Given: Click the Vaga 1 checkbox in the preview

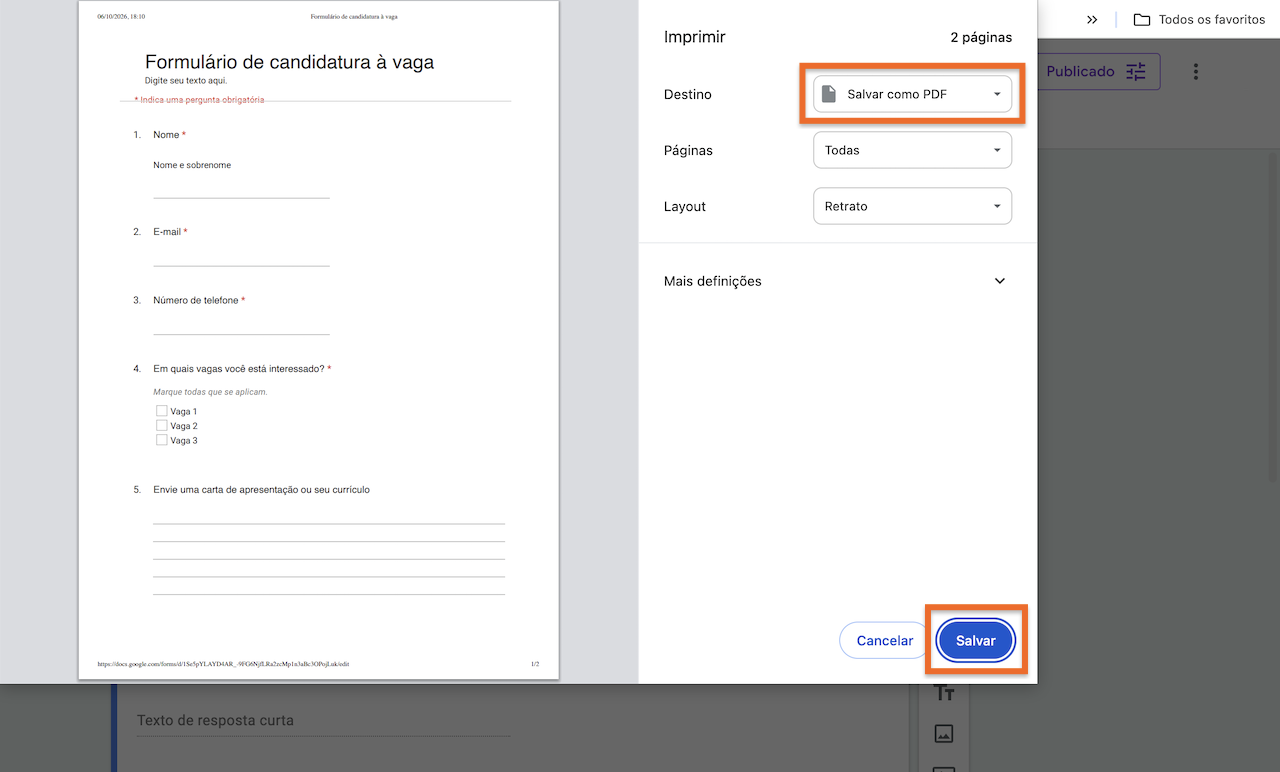Looking at the screenshot, I should (161, 411).
